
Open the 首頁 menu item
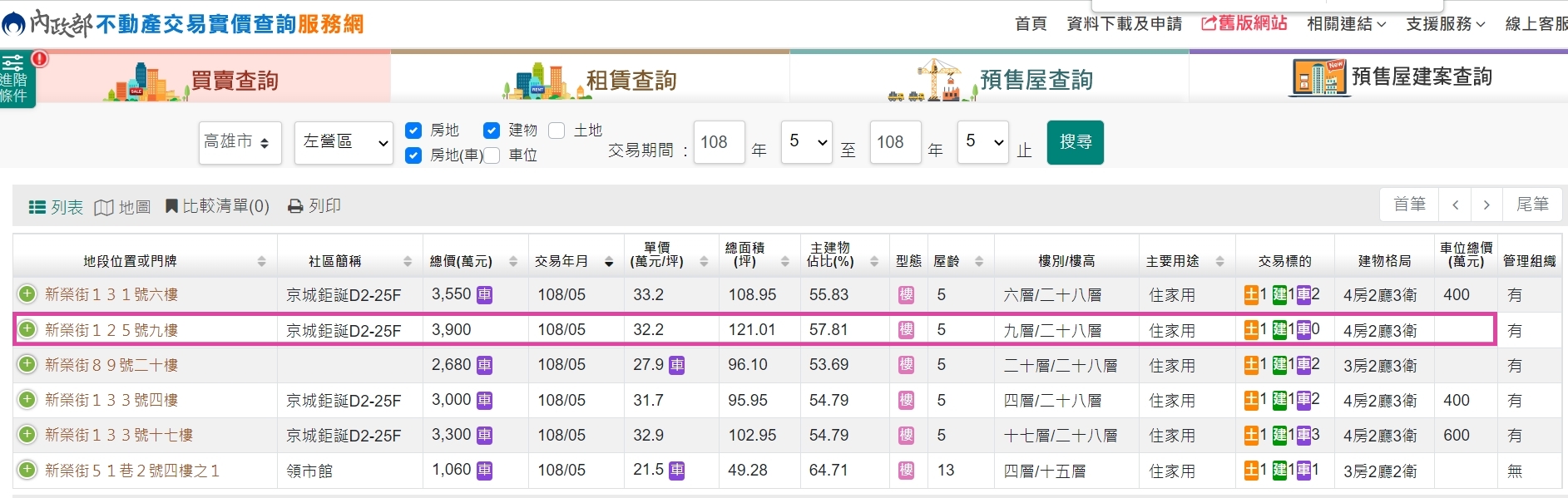pos(1031,24)
